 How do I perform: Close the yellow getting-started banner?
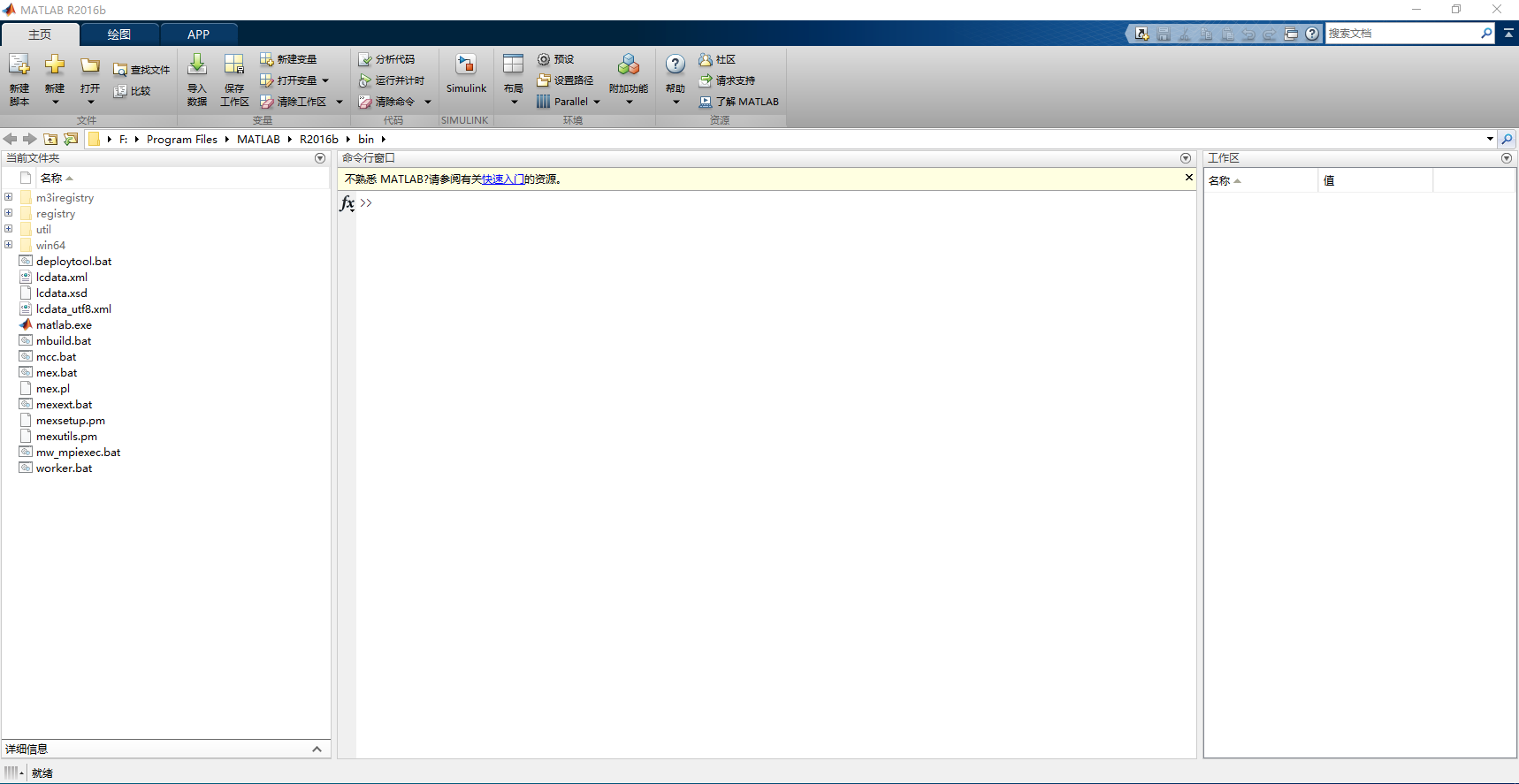point(1189,178)
